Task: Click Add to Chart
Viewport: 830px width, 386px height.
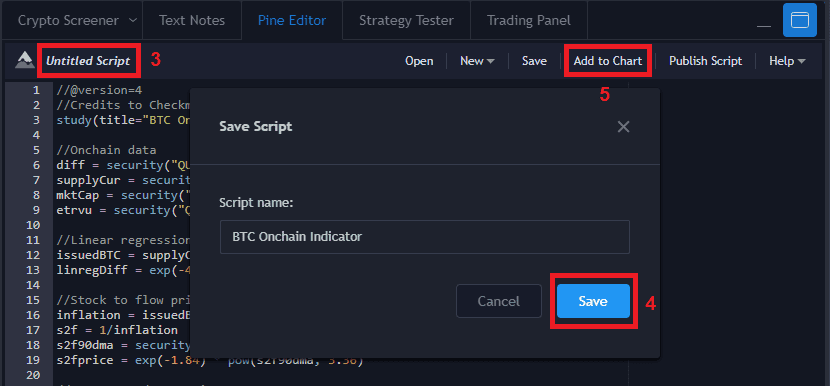Action: pos(608,61)
